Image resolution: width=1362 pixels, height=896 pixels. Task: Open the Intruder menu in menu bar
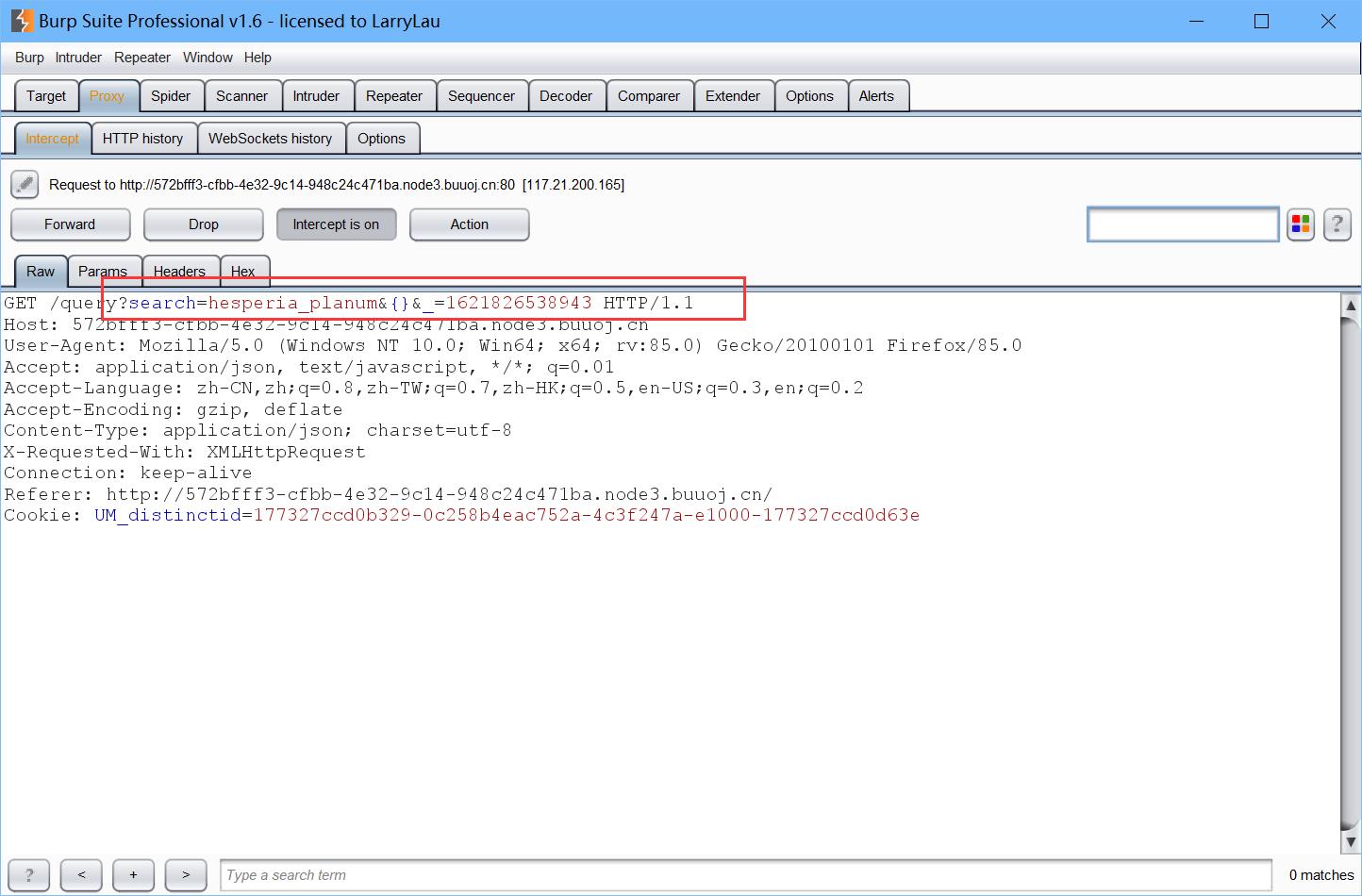pyautogui.click(x=78, y=58)
